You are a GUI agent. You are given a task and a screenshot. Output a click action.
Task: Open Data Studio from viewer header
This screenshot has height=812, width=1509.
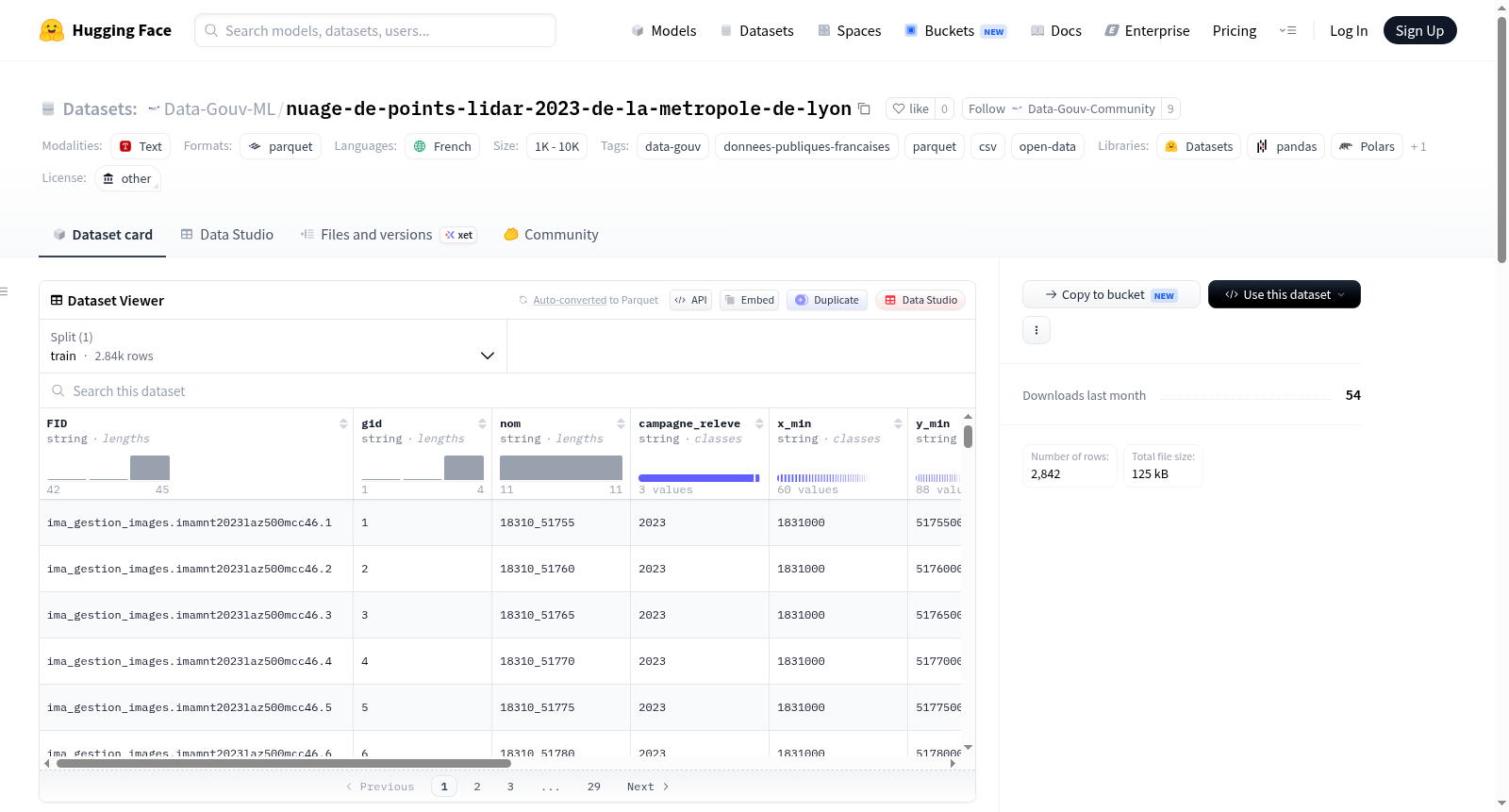920,300
